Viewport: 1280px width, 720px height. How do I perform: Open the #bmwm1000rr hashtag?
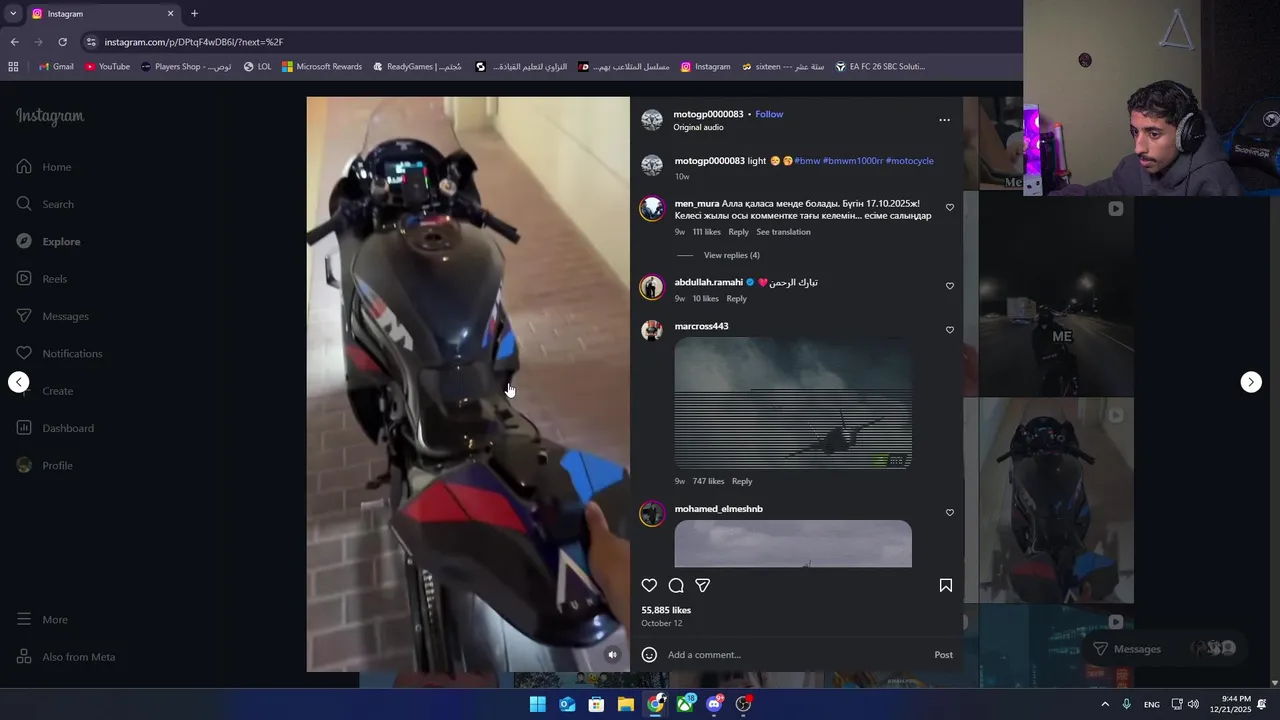[853, 161]
